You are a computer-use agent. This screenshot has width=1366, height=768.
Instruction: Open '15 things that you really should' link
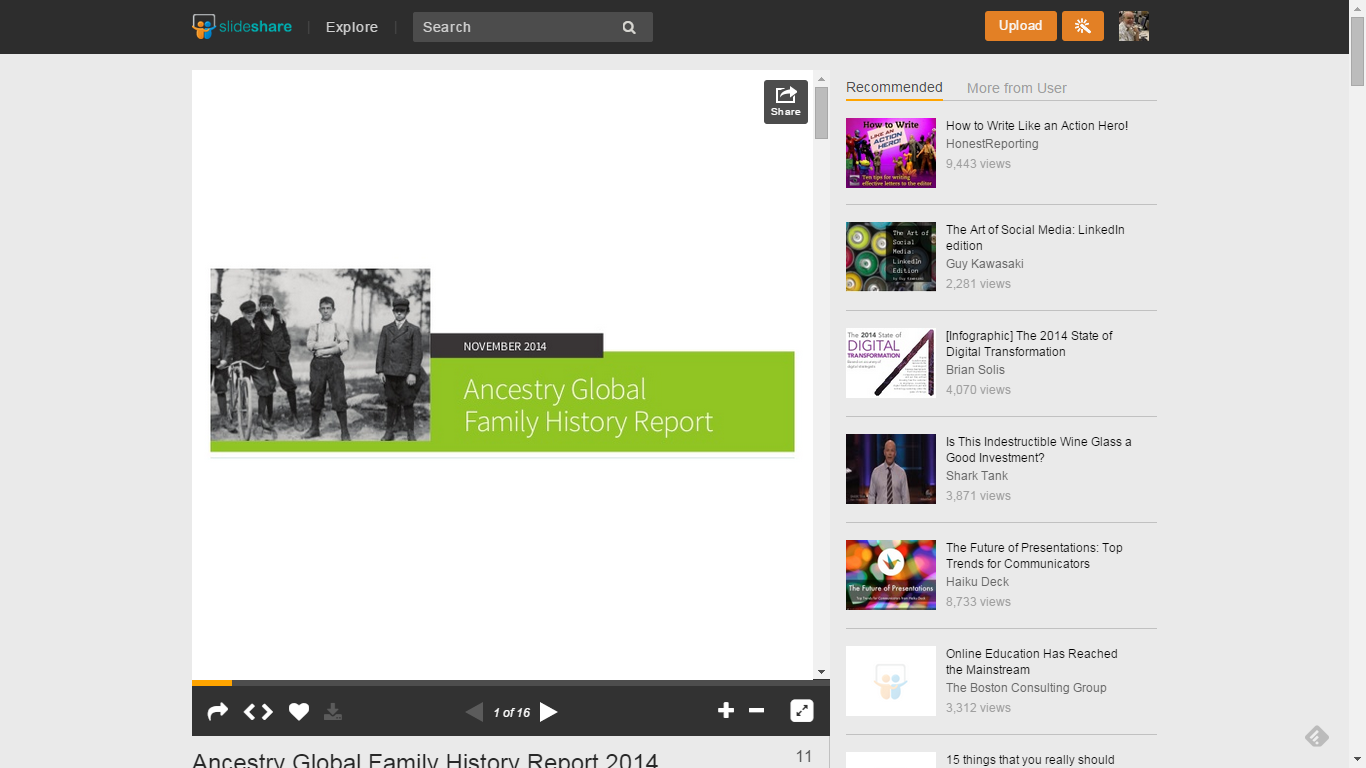1030,760
